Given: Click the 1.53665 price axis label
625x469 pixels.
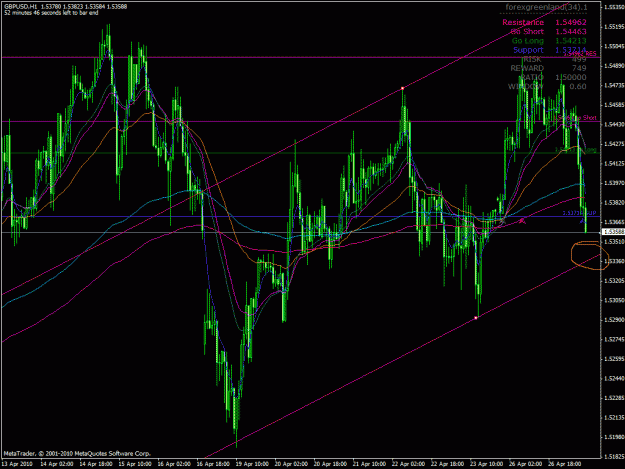Looking at the screenshot, I should (614, 222).
